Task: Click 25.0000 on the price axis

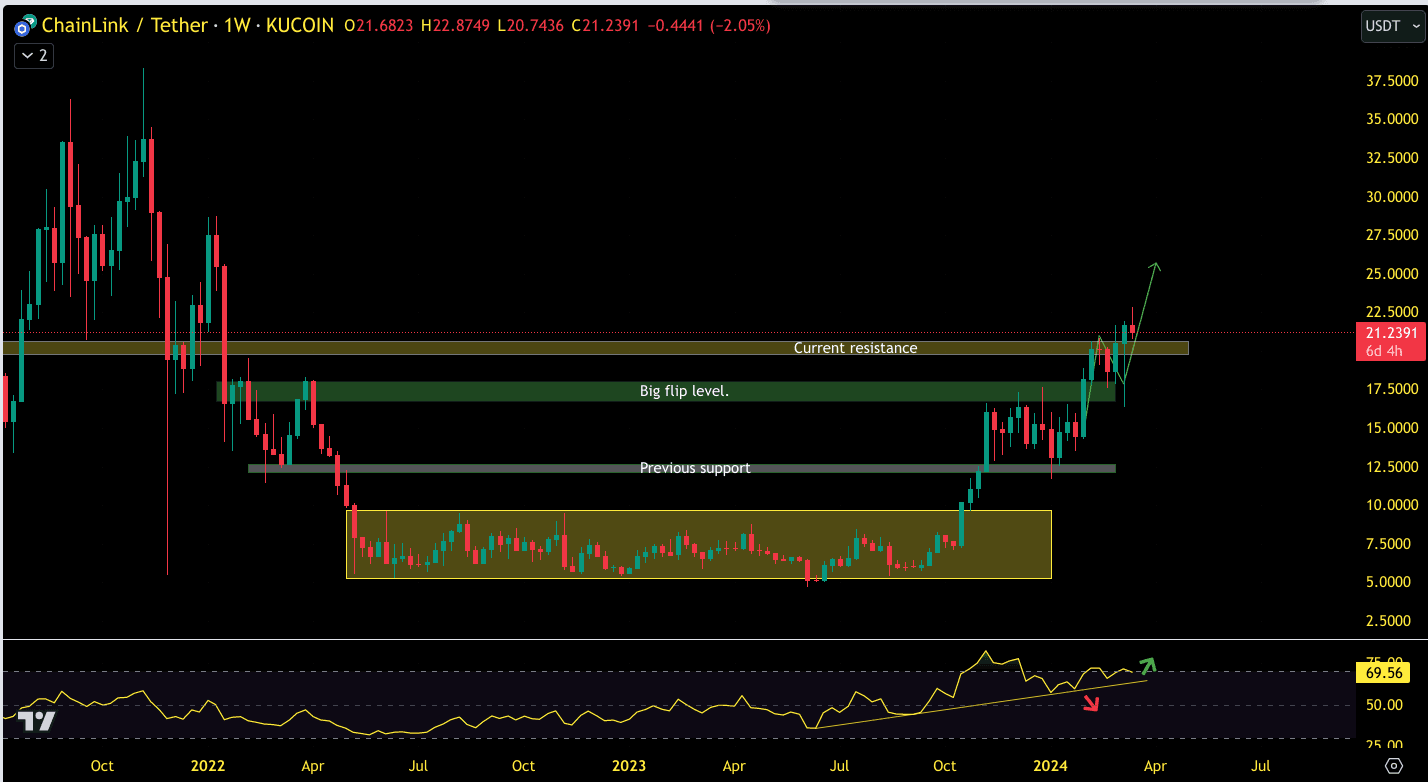Action: 1393,273
